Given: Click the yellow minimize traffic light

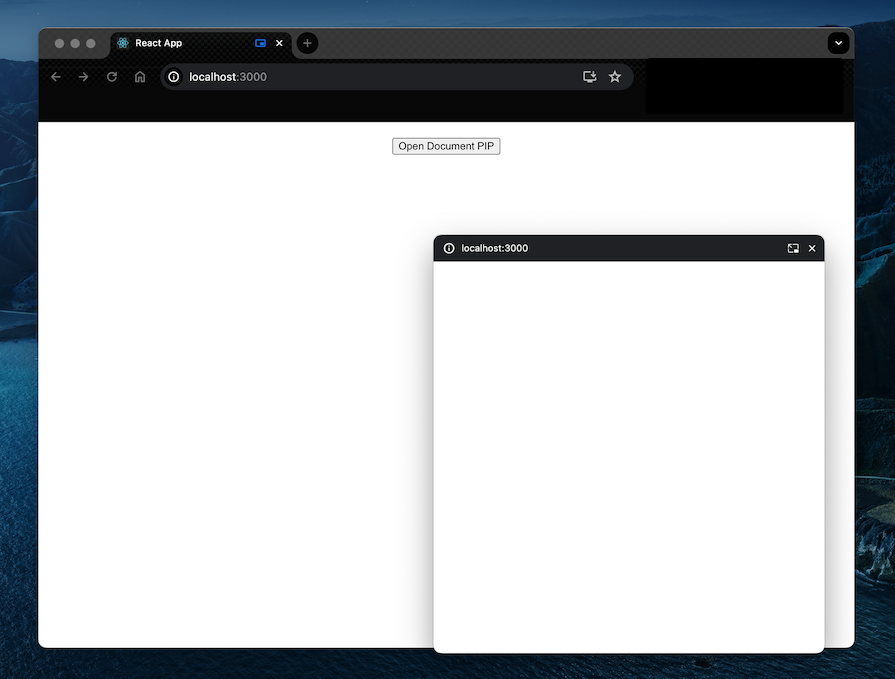Looking at the screenshot, I should click(75, 43).
